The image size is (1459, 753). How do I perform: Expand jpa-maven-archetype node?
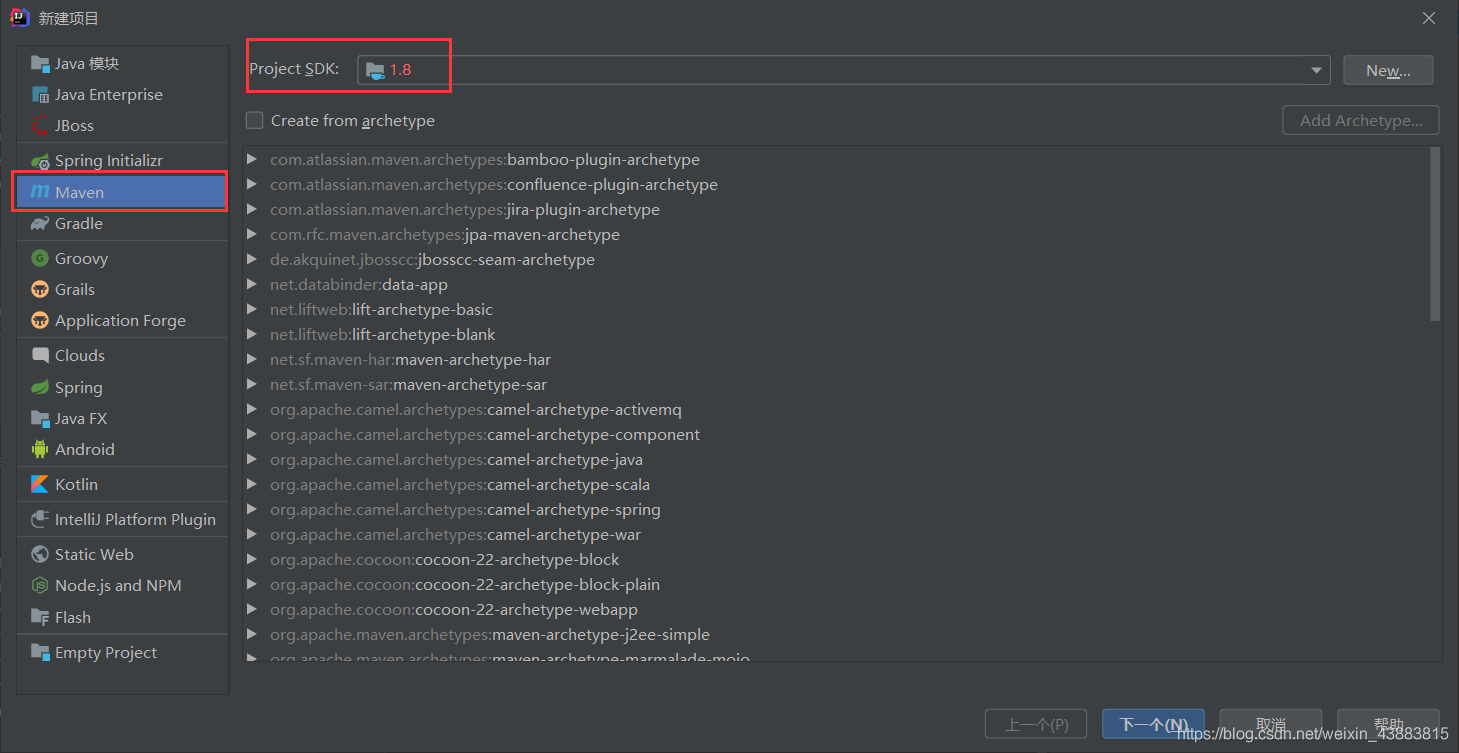click(x=252, y=235)
